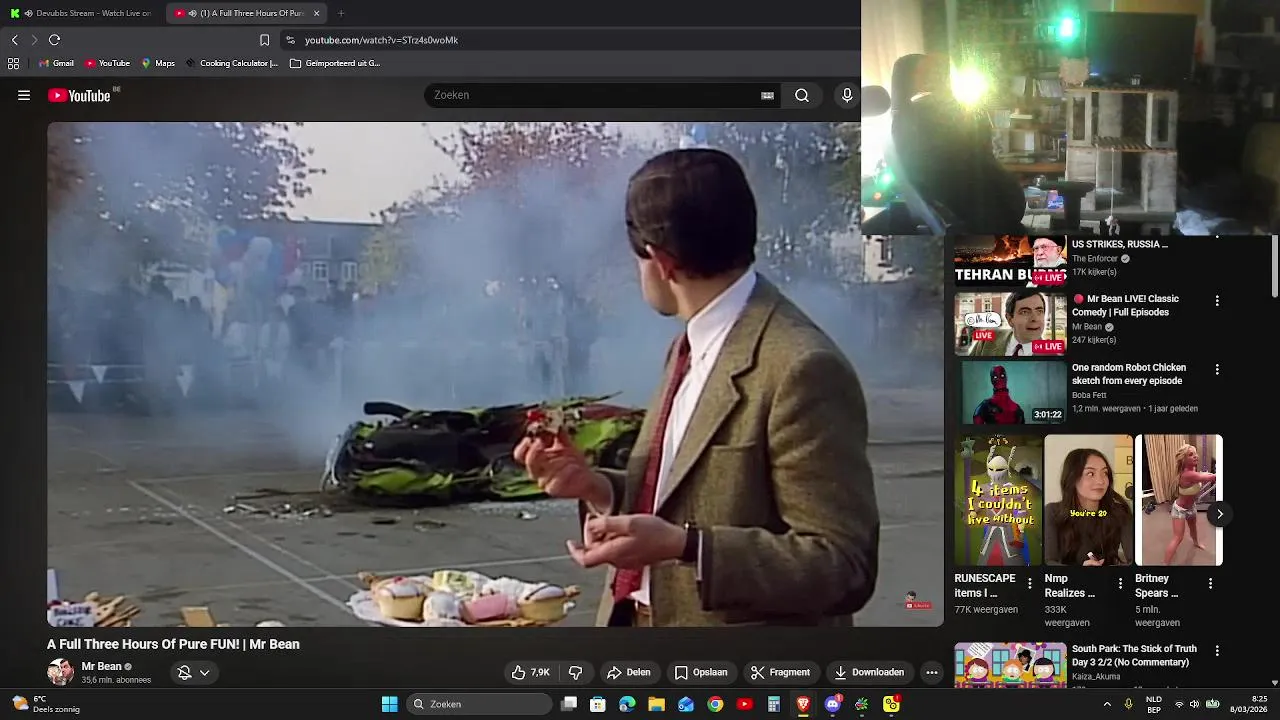The image size is (1280, 720).
Task: Open options menu for South Park video
Action: (1217, 650)
